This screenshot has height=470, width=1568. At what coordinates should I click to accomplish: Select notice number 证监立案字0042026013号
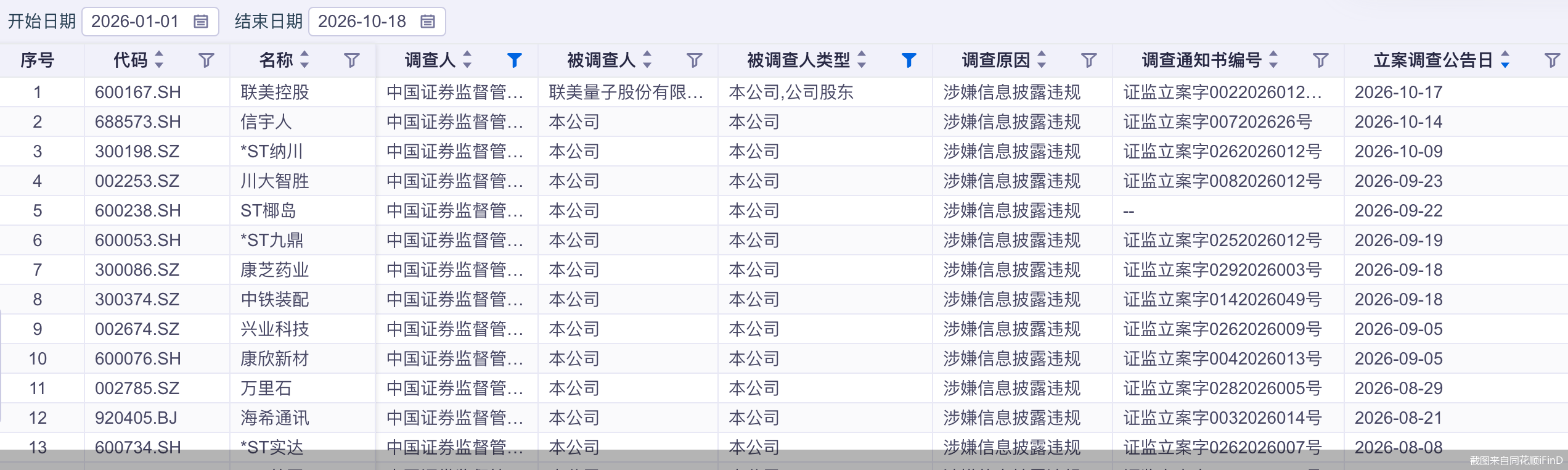point(1223,359)
